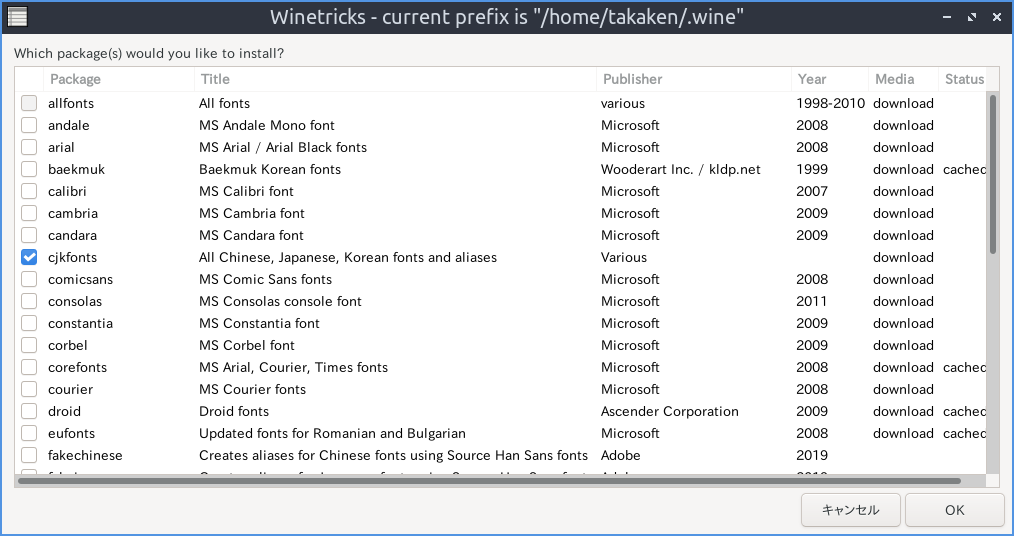Tick the droid package checkbox
The image size is (1014, 536).
pyautogui.click(x=29, y=411)
